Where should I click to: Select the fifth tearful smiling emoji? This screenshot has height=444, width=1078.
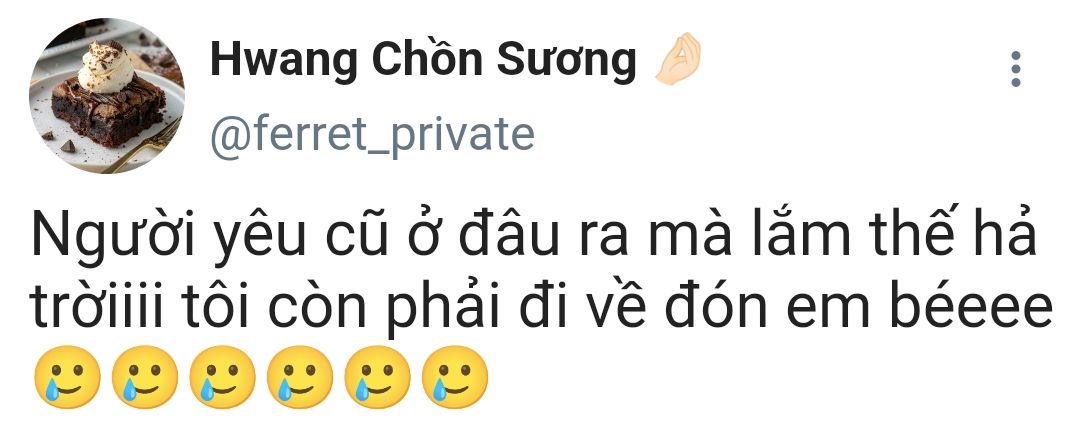(377, 377)
